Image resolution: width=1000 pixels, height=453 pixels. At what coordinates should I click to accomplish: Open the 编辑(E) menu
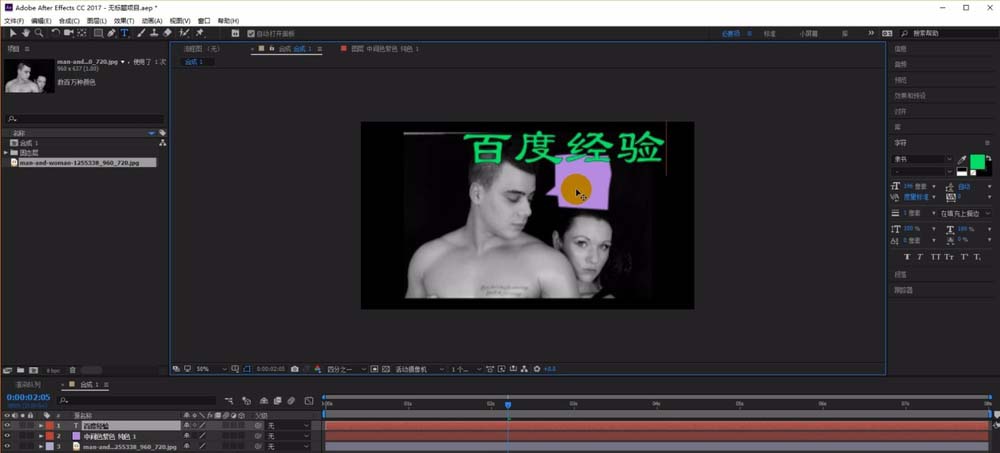point(41,21)
